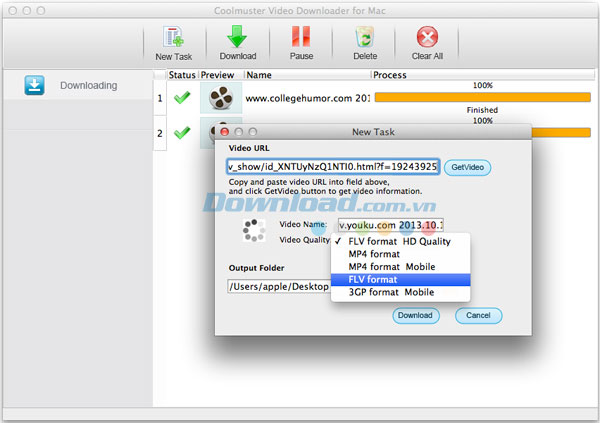The image size is (600, 423).
Task: Click the Finished status text in row 1
Action: tap(482, 110)
